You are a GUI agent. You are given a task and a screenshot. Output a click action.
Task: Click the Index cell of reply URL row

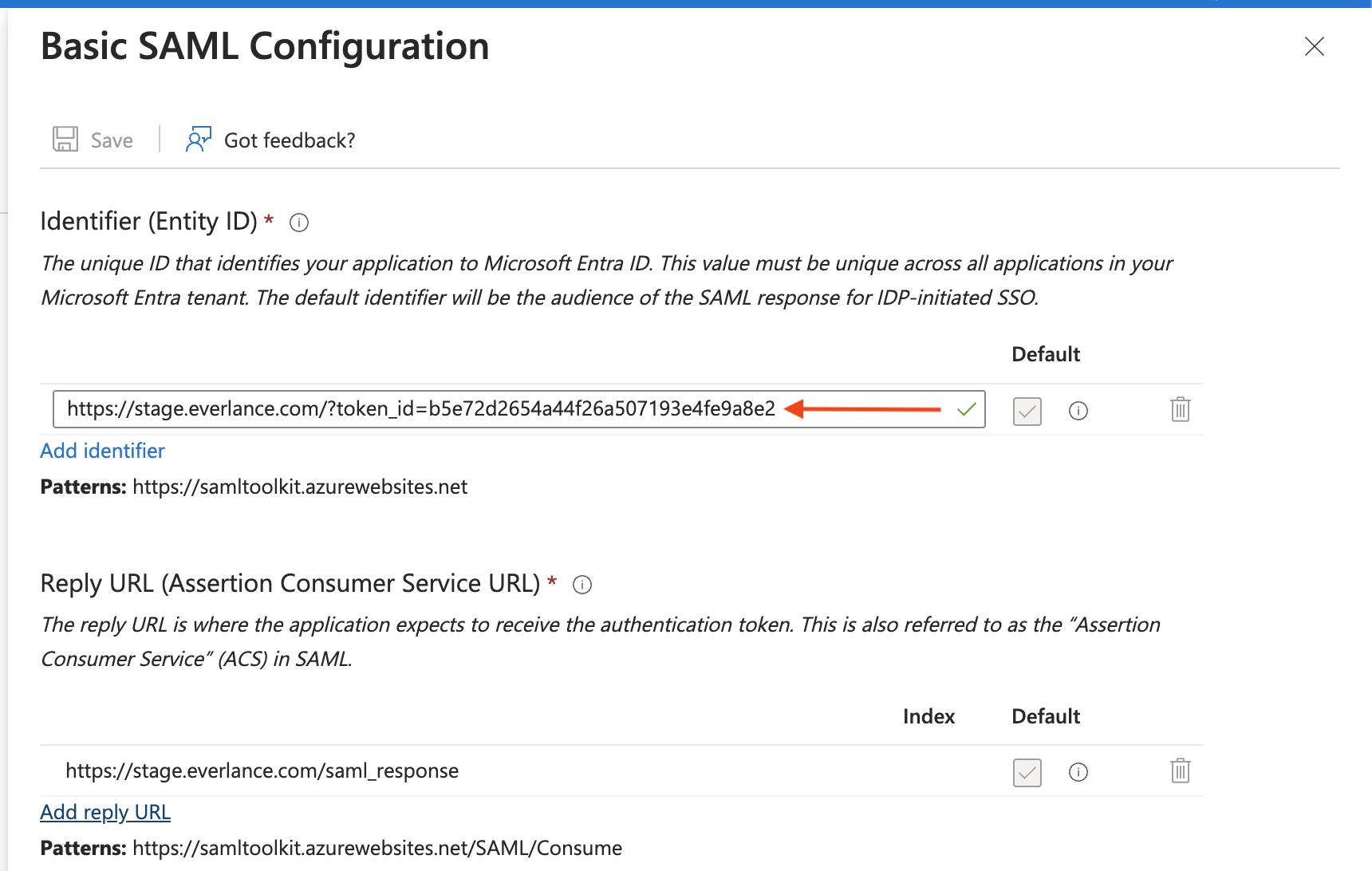click(x=928, y=770)
